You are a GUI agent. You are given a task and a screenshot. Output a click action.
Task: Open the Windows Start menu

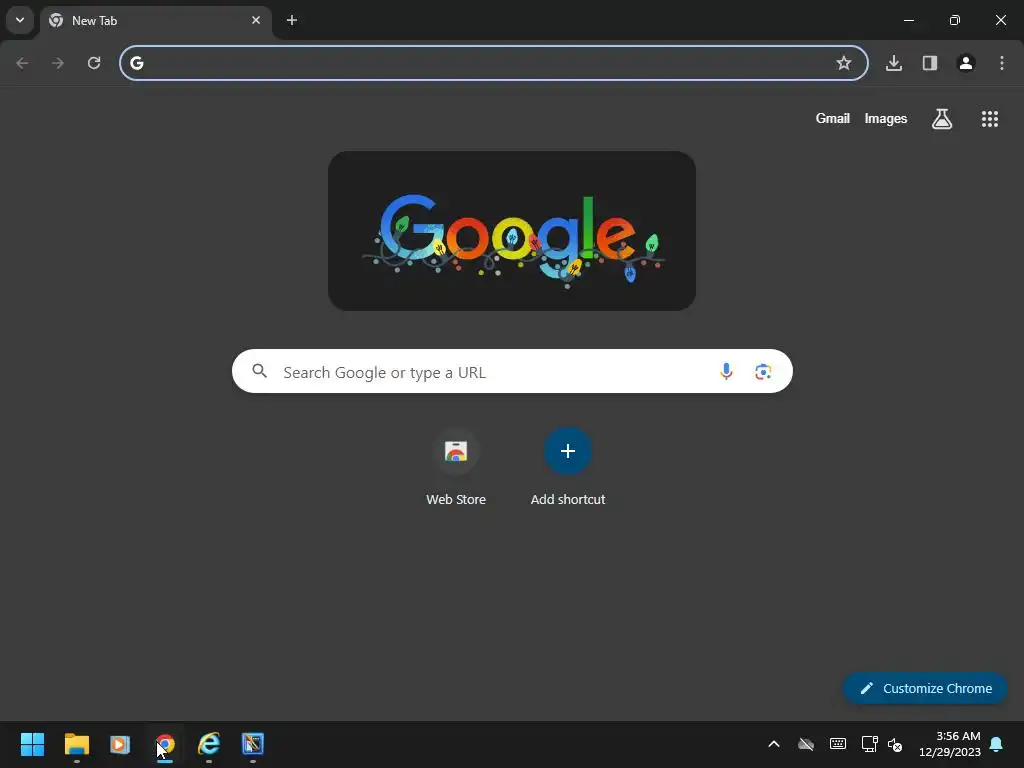(x=33, y=744)
